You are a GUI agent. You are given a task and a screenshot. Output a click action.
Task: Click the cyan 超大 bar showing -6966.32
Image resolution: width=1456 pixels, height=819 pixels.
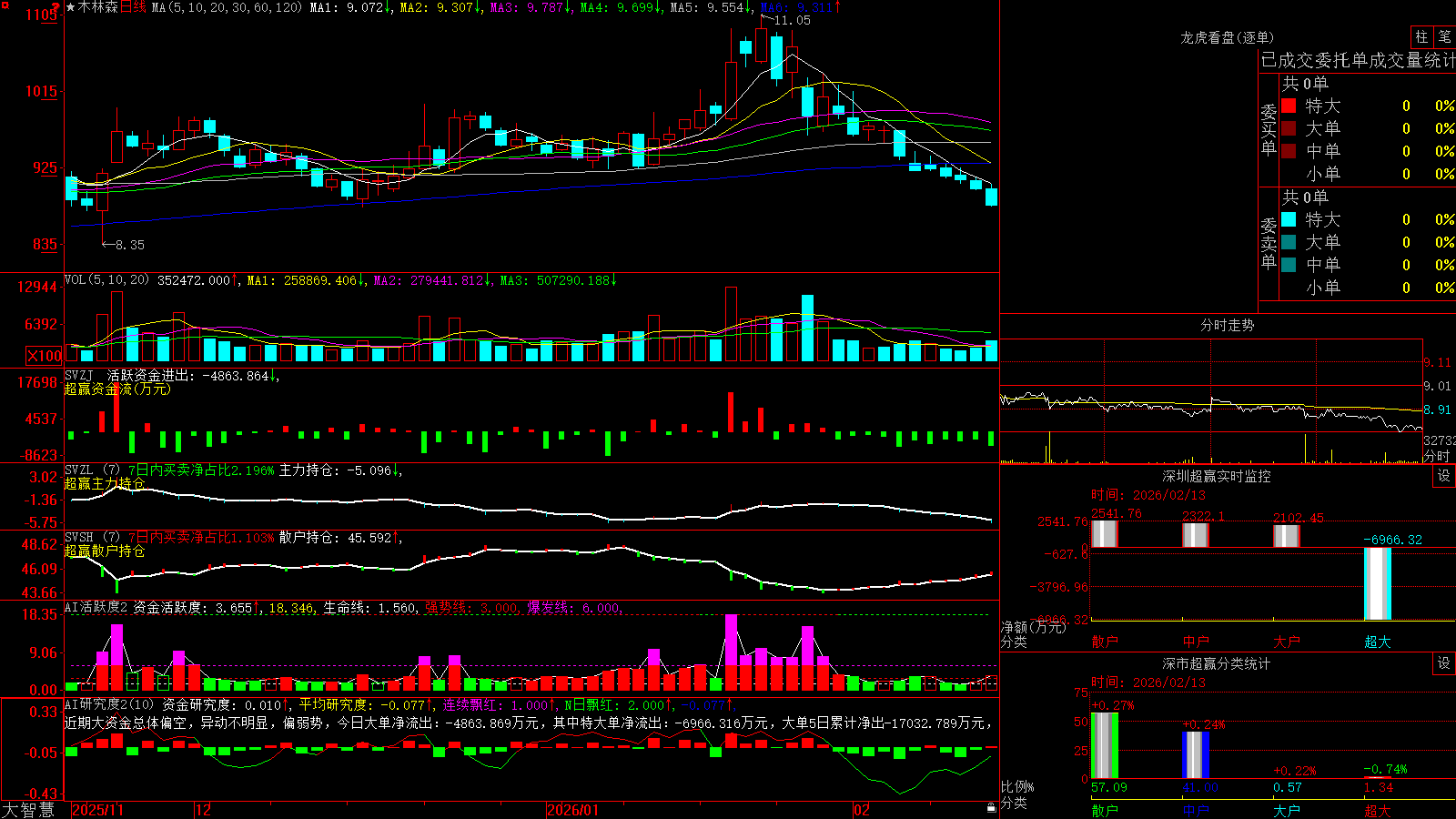pyautogui.click(x=1378, y=583)
